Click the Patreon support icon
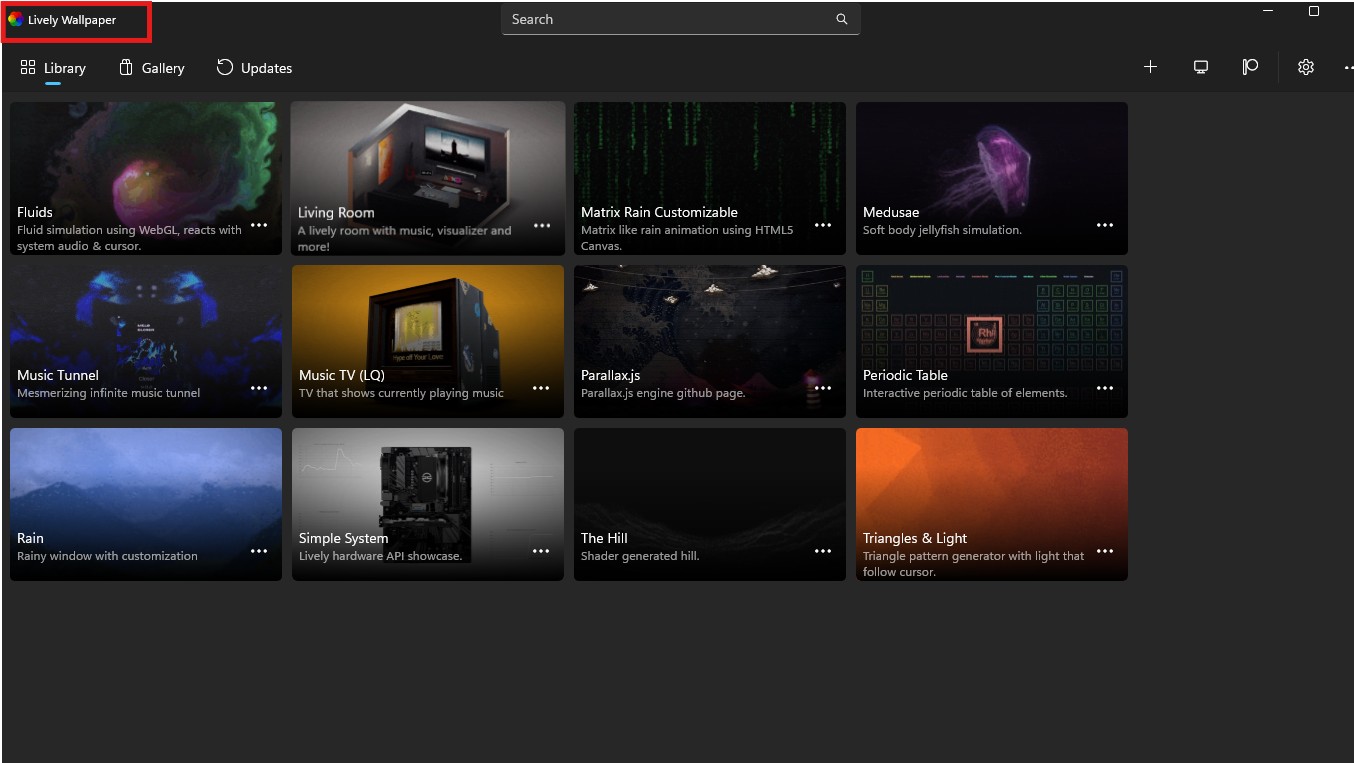The width and height of the screenshot is (1354, 763). (1250, 67)
